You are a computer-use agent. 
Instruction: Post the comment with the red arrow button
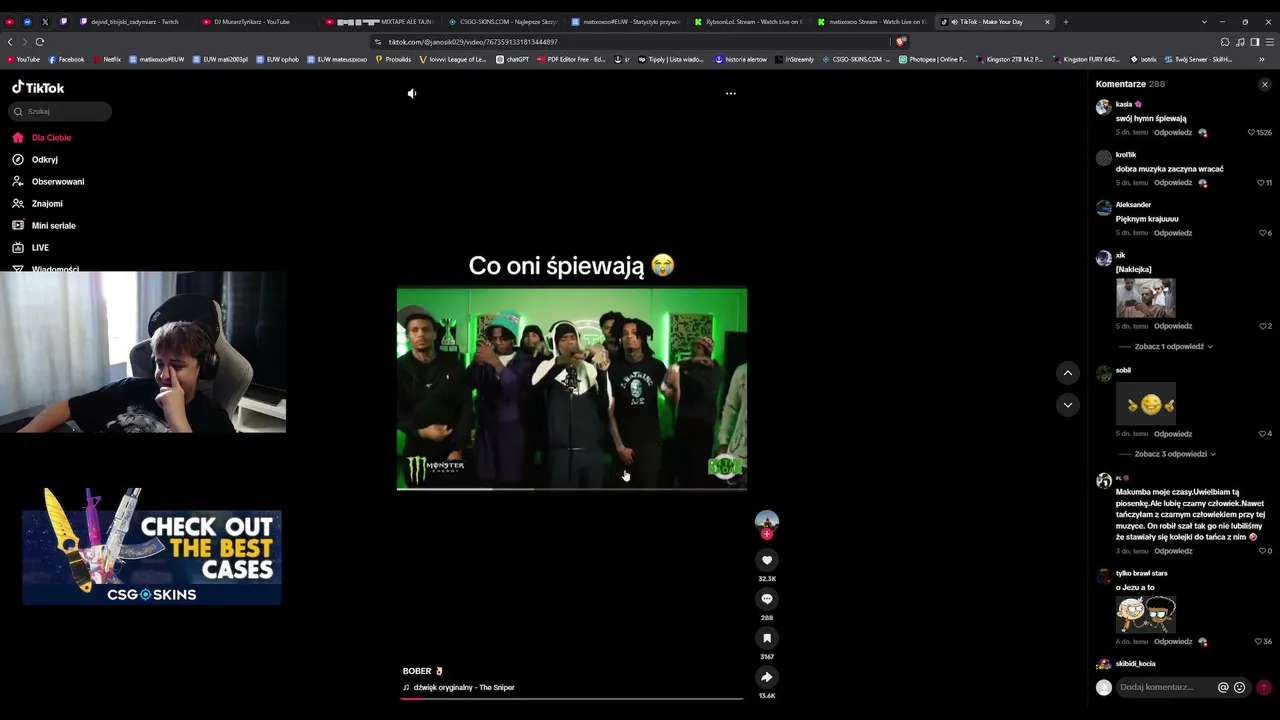[x=1264, y=688]
